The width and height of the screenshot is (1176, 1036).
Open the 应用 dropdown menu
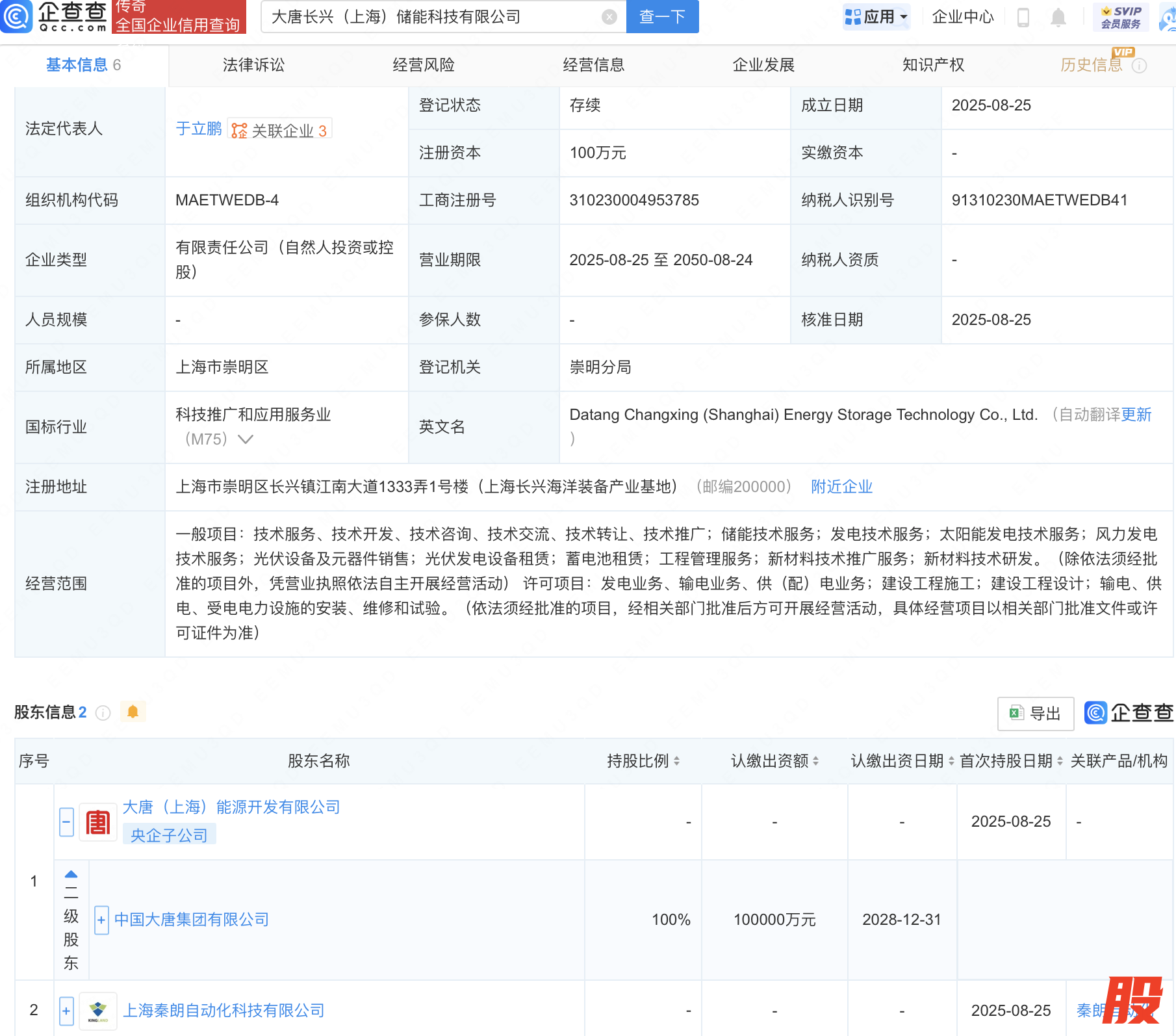[876, 17]
